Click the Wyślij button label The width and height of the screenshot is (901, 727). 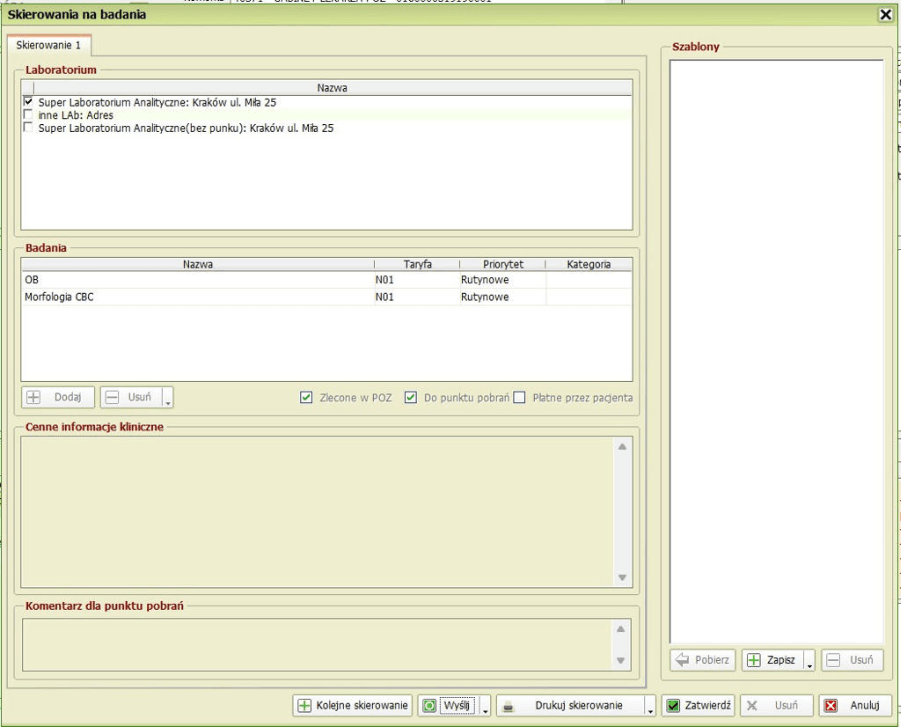pos(457,706)
